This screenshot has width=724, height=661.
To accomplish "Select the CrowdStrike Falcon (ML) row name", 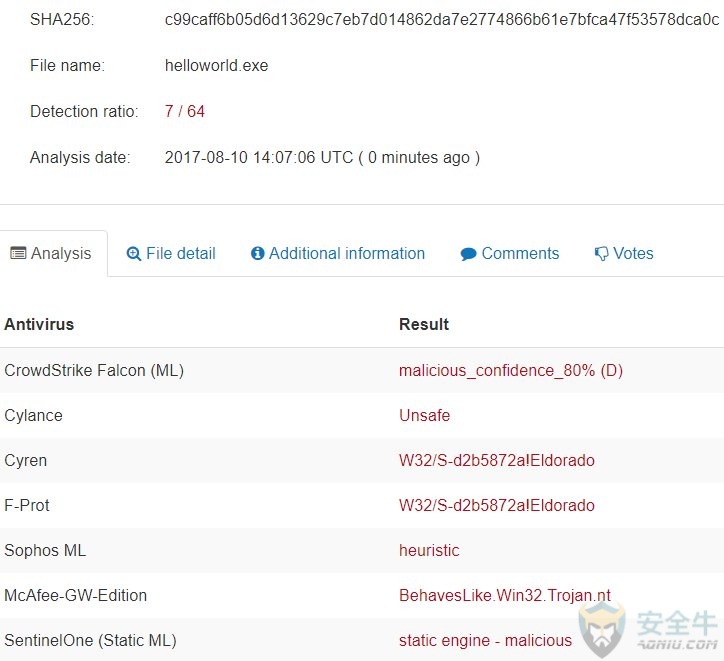I will pos(94,370).
